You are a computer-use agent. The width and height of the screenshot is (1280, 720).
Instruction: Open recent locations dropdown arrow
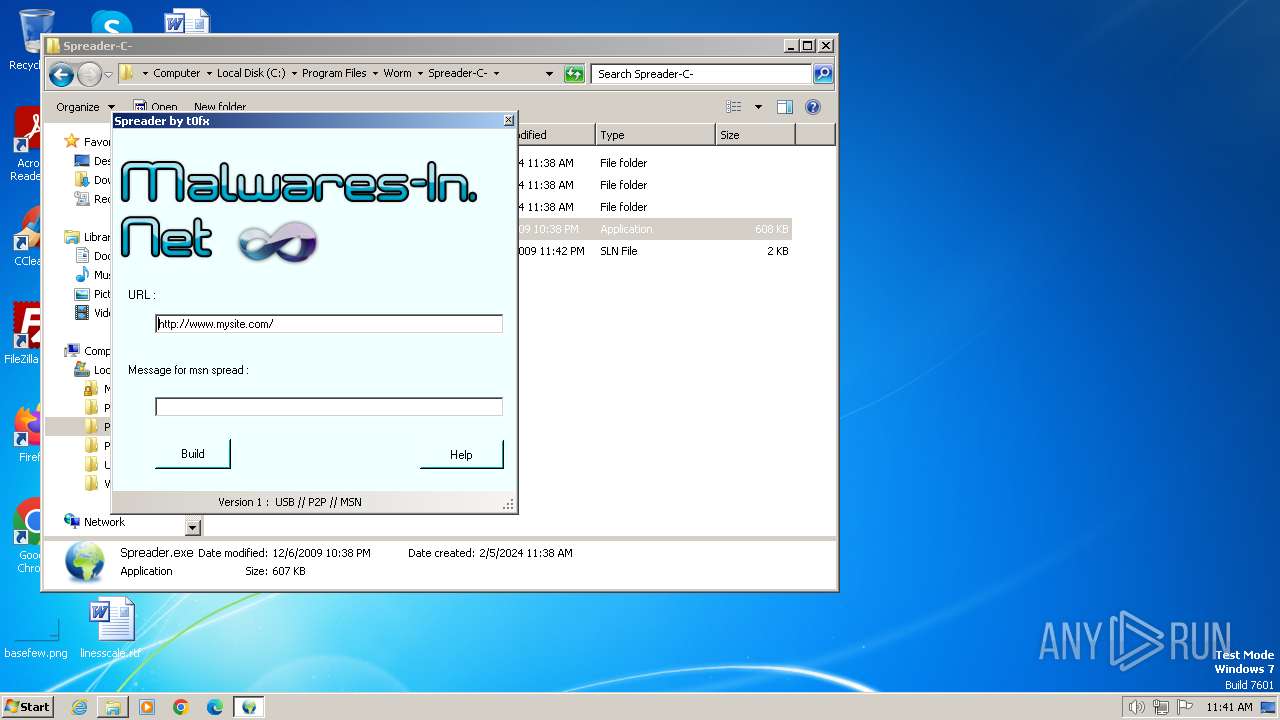click(x=108, y=75)
